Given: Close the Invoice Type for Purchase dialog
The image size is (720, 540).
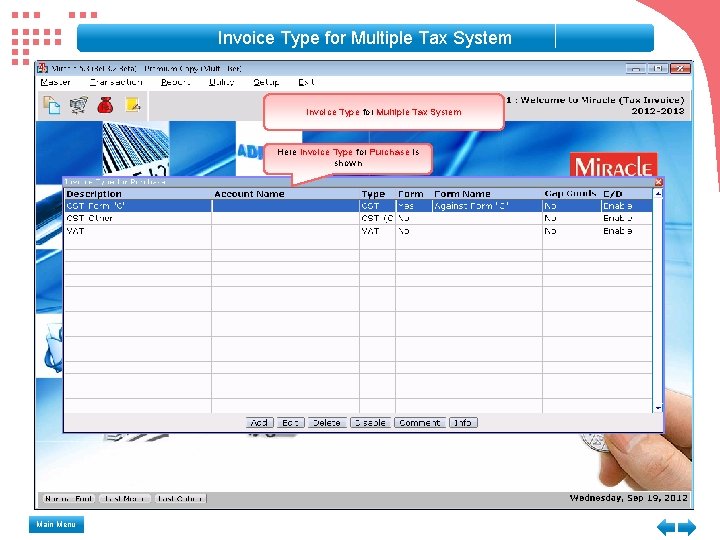Looking at the screenshot, I should 658,182.
